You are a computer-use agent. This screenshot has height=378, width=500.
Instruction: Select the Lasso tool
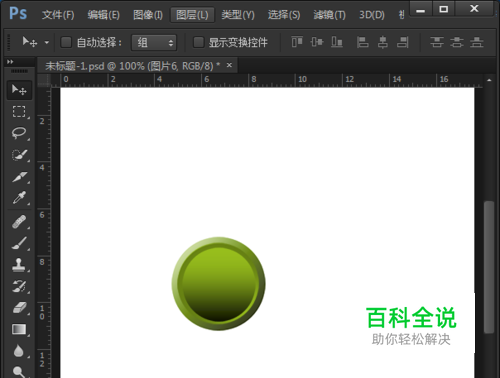point(19,133)
